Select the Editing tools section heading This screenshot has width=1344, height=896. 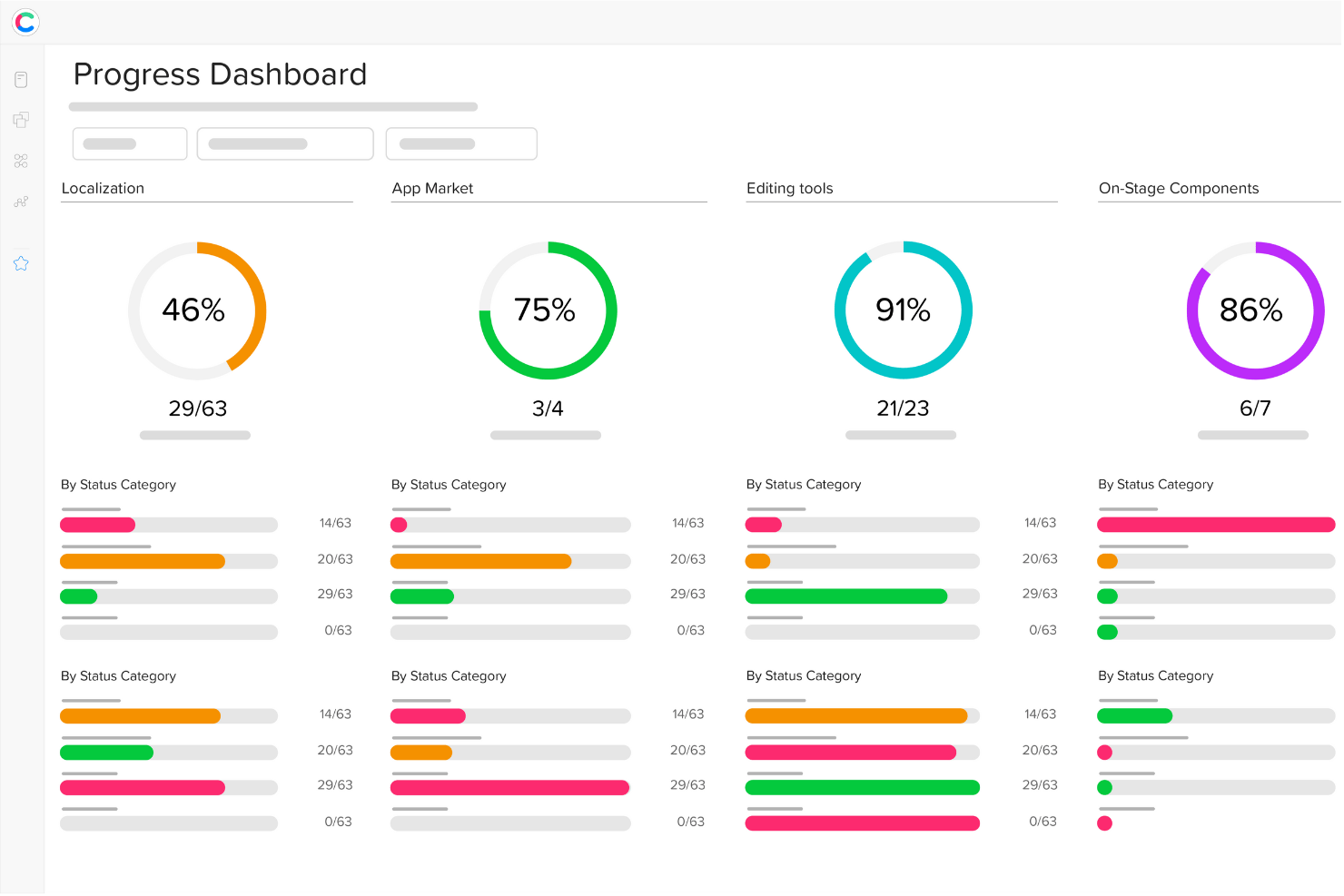(789, 188)
